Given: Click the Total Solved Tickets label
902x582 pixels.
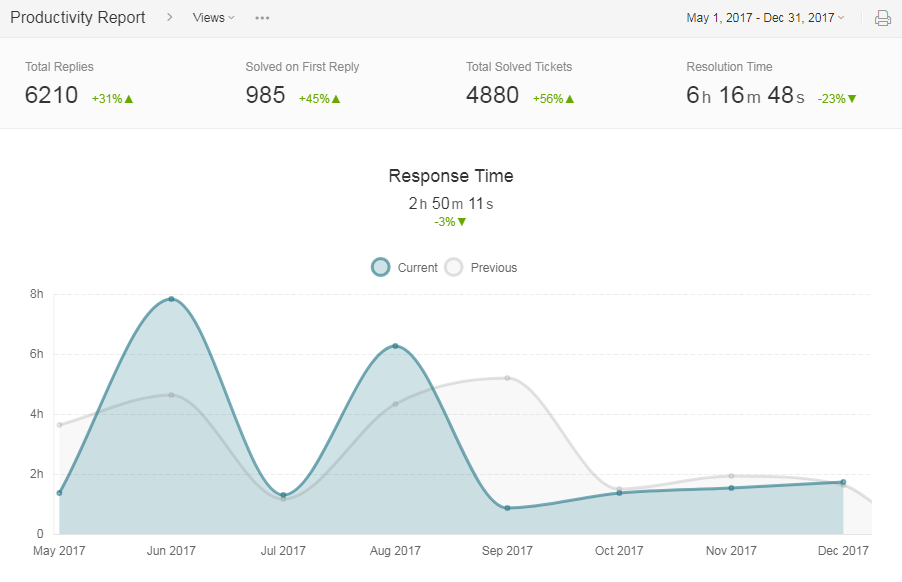Looking at the screenshot, I should coord(519,67).
